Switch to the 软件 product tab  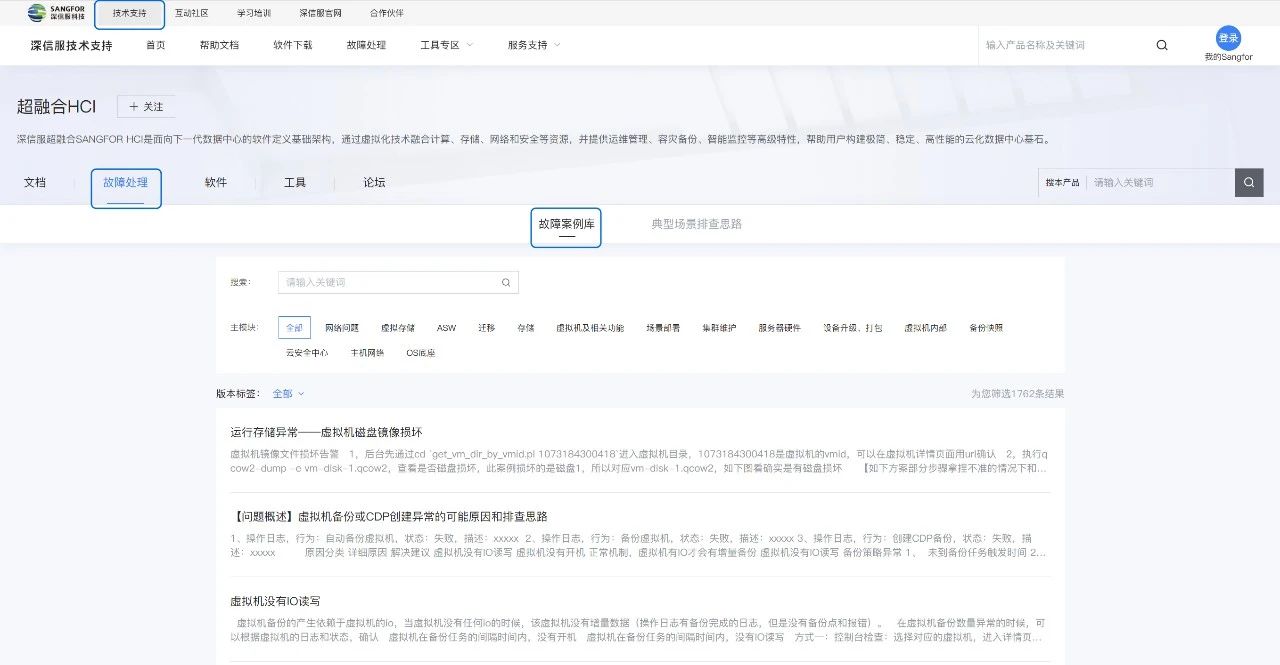(216, 183)
